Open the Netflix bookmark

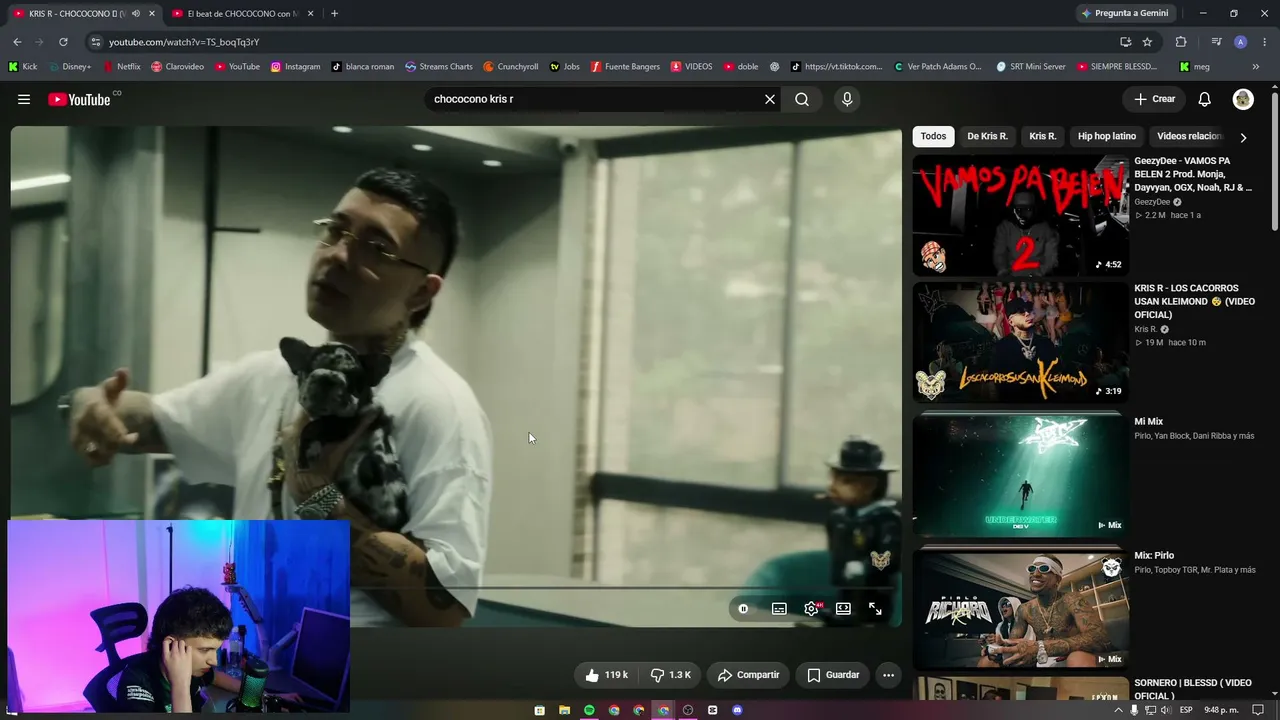[x=122, y=67]
